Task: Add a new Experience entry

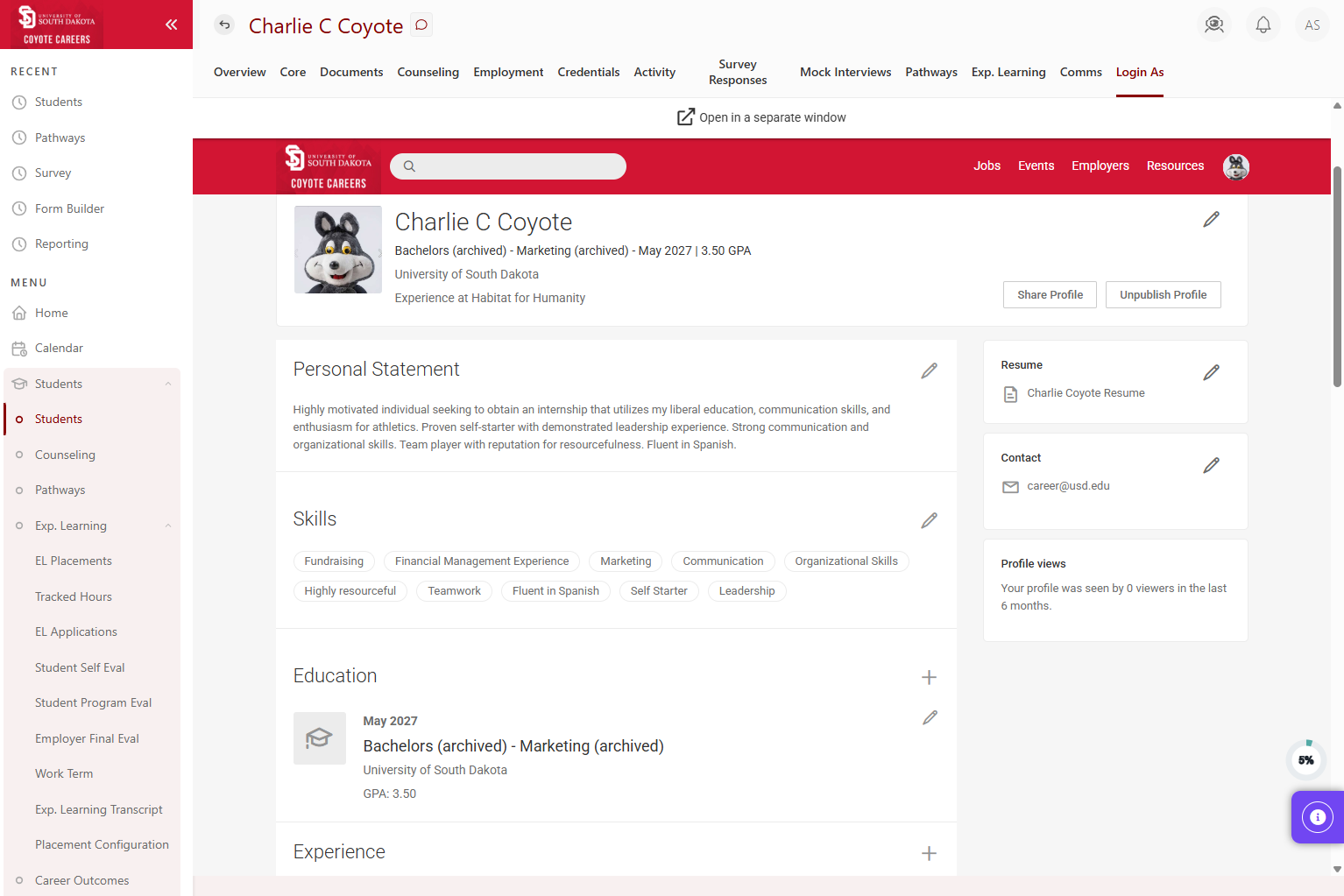Action: 930,853
